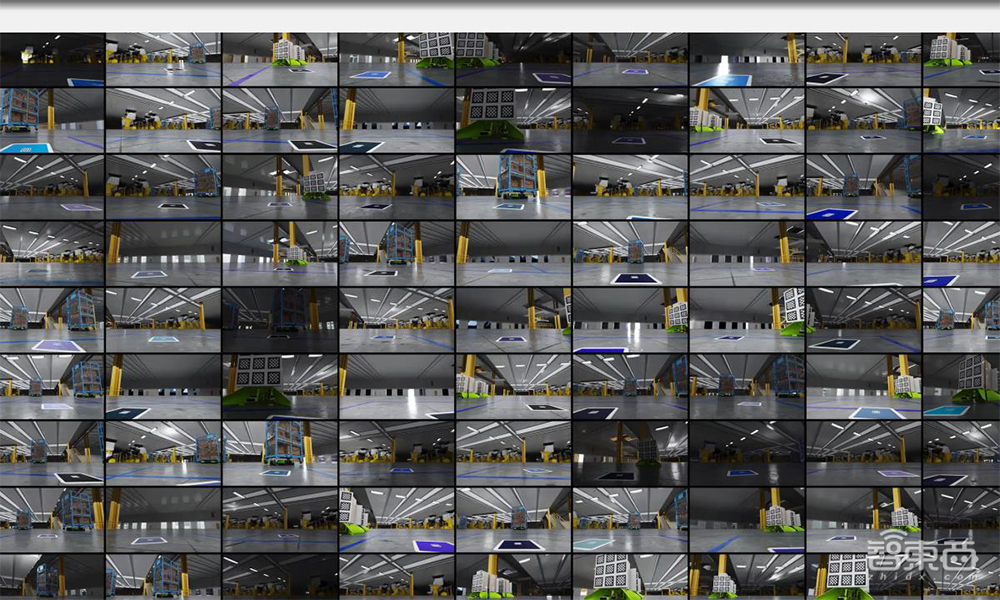Select thumbnail with cyan floor marker and checkerboard box

click(960, 386)
